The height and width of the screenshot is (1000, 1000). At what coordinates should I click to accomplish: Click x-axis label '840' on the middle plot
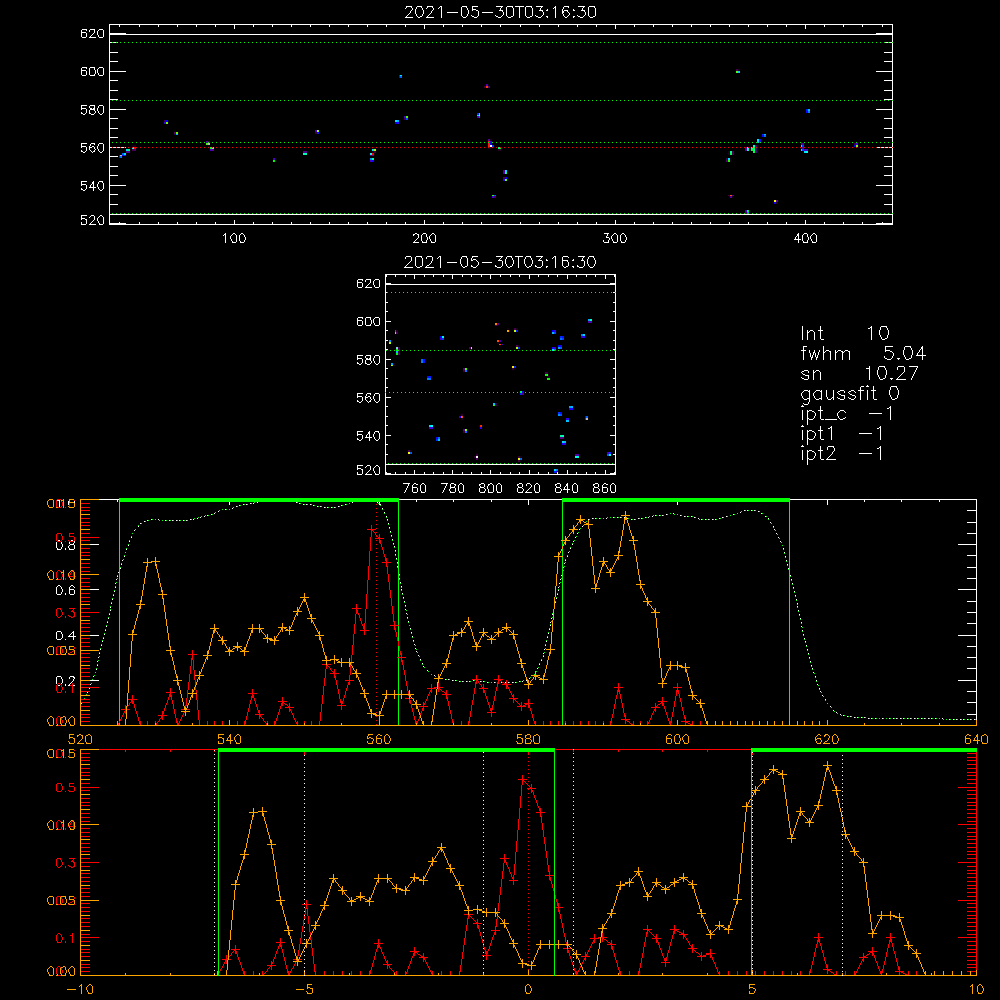[566, 489]
